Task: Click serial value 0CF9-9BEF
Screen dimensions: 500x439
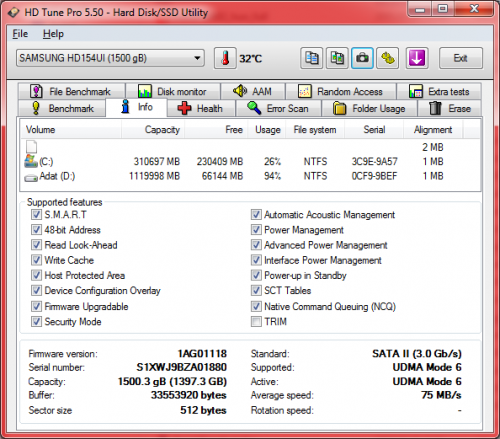Action: pyautogui.click(x=375, y=176)
